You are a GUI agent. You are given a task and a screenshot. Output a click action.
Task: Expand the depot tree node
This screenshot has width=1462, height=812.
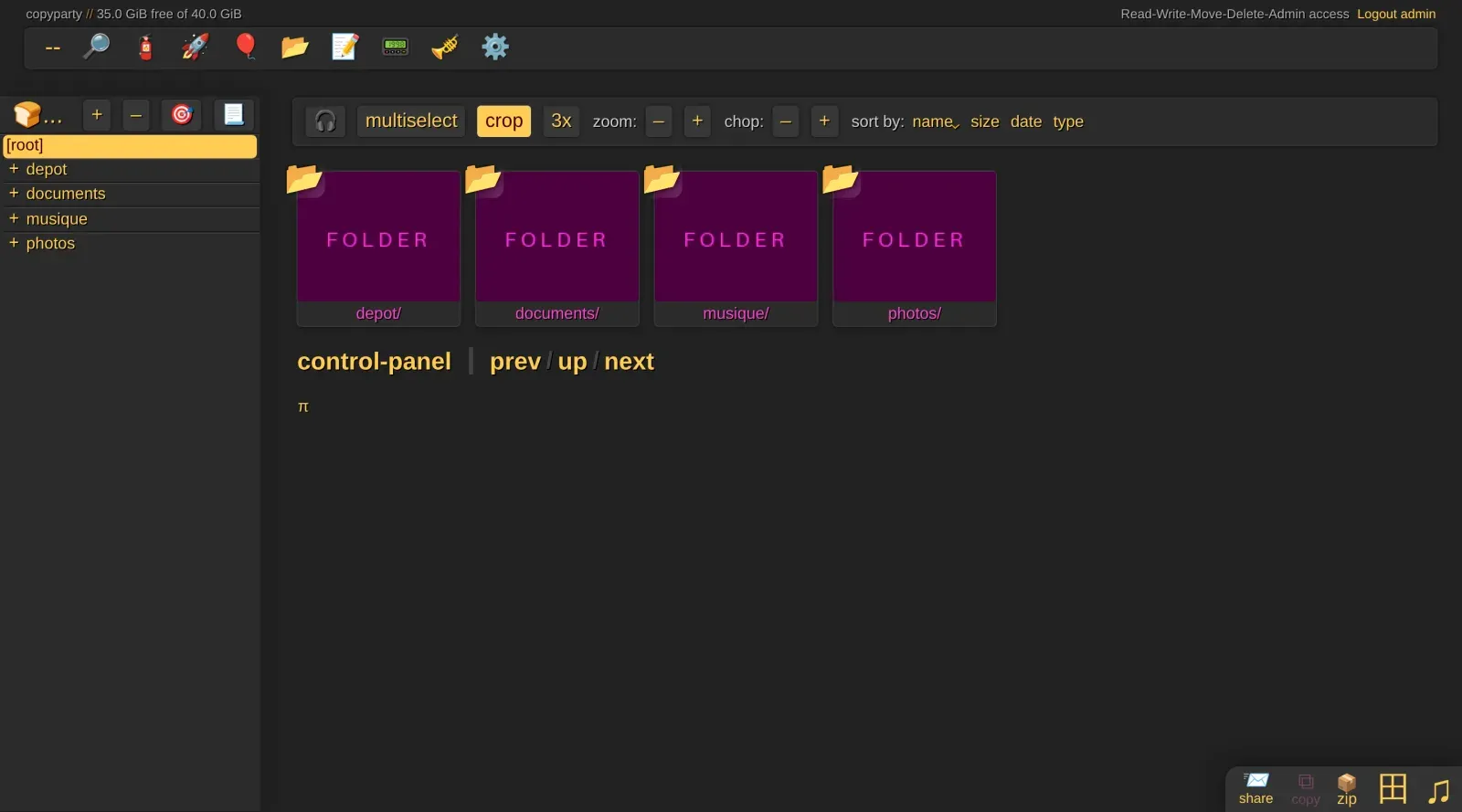[14, 169]
